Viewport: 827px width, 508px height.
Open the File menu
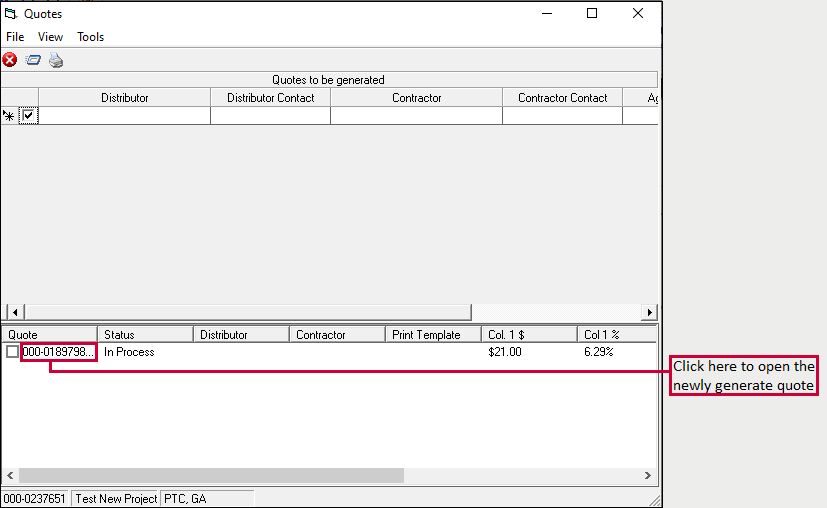coord(15,37)
